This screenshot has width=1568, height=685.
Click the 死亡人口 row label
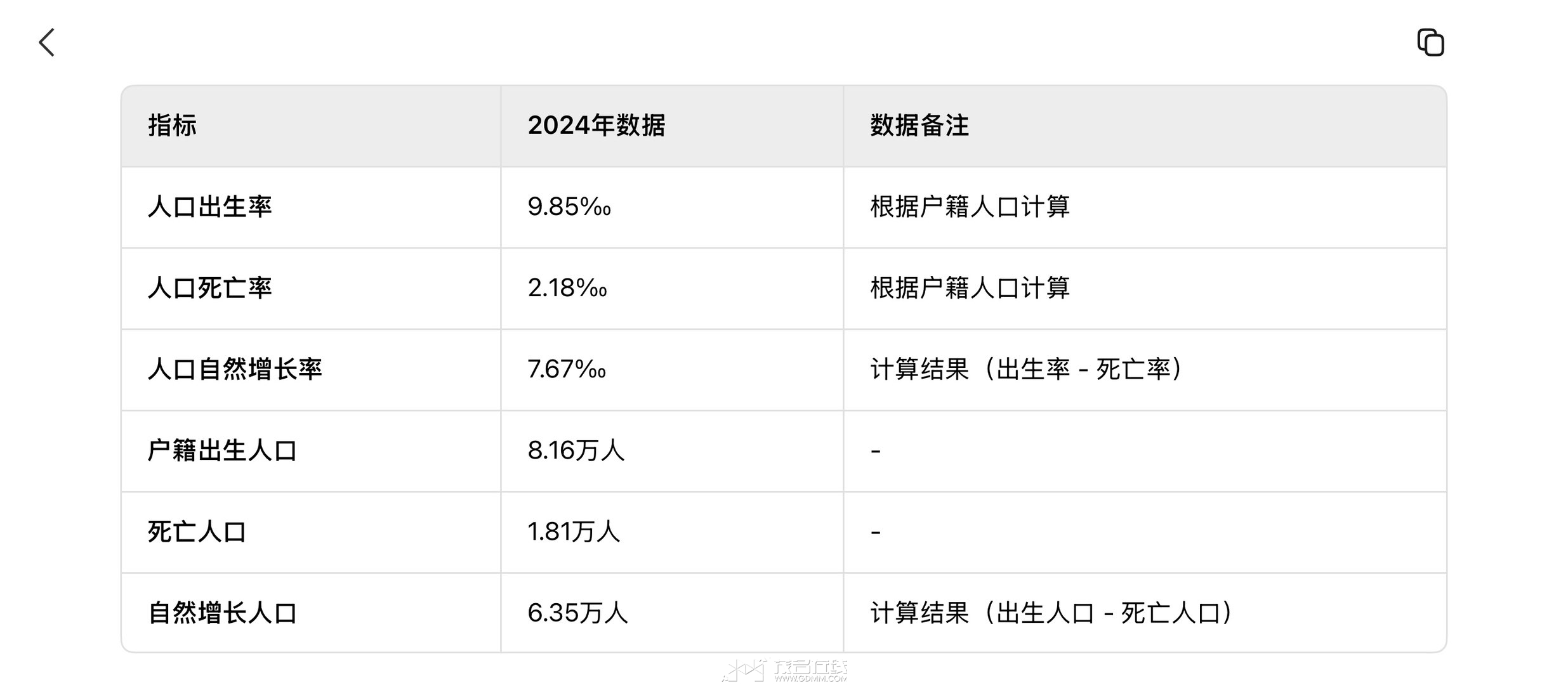[x=197, y=532]
